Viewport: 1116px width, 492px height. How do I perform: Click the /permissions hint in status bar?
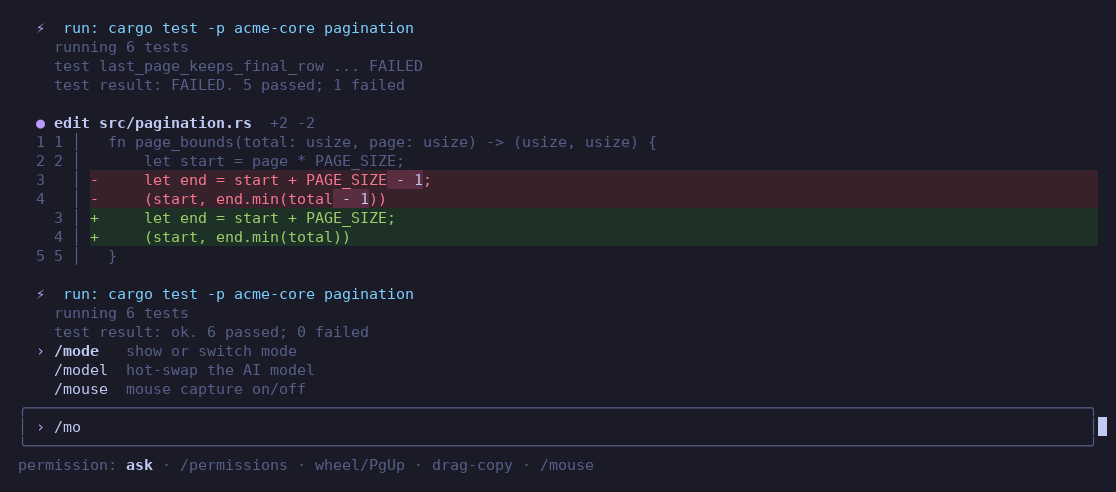233,466
